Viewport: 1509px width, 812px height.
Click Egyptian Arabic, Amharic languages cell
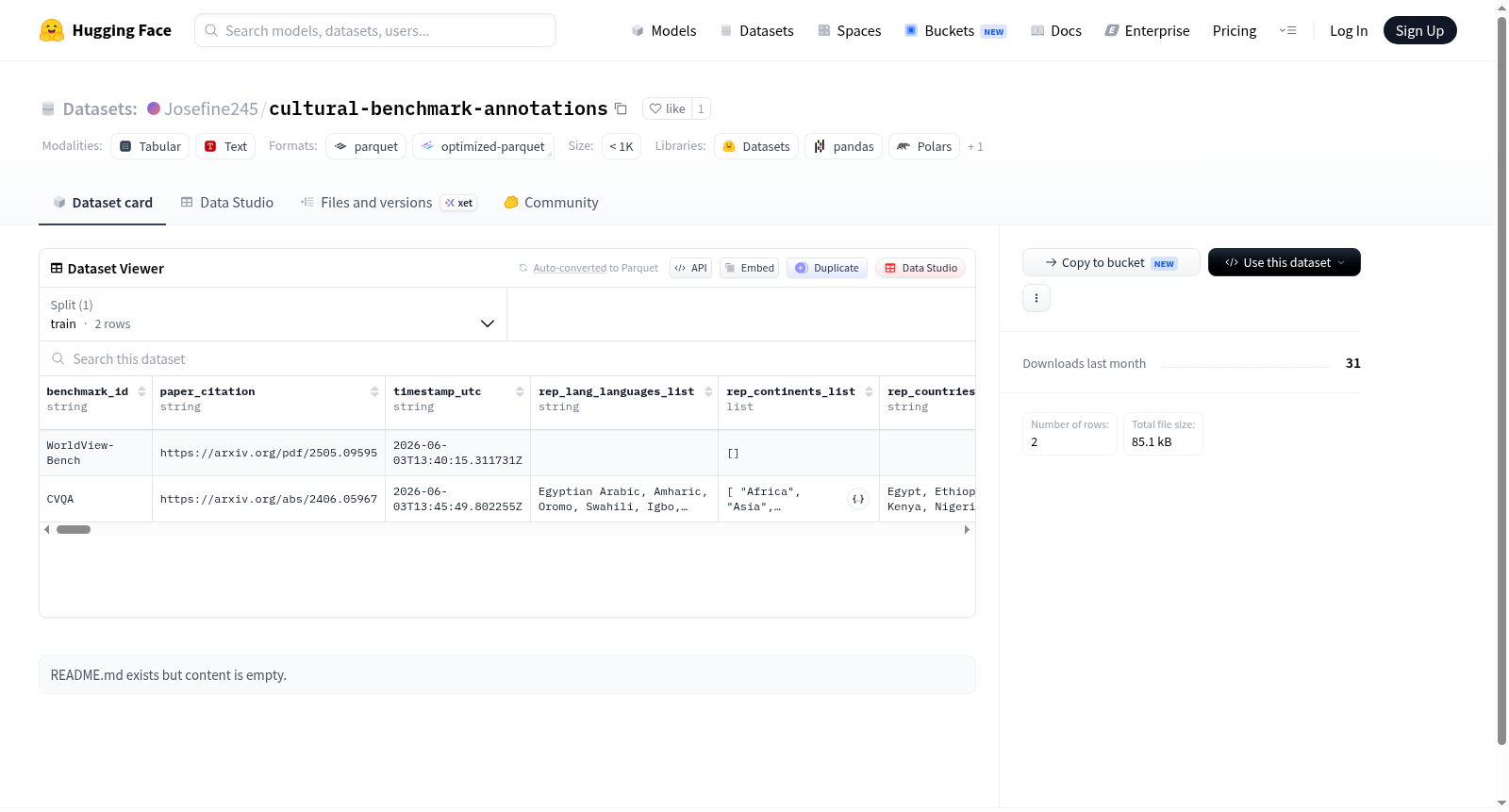click(624, 499)
